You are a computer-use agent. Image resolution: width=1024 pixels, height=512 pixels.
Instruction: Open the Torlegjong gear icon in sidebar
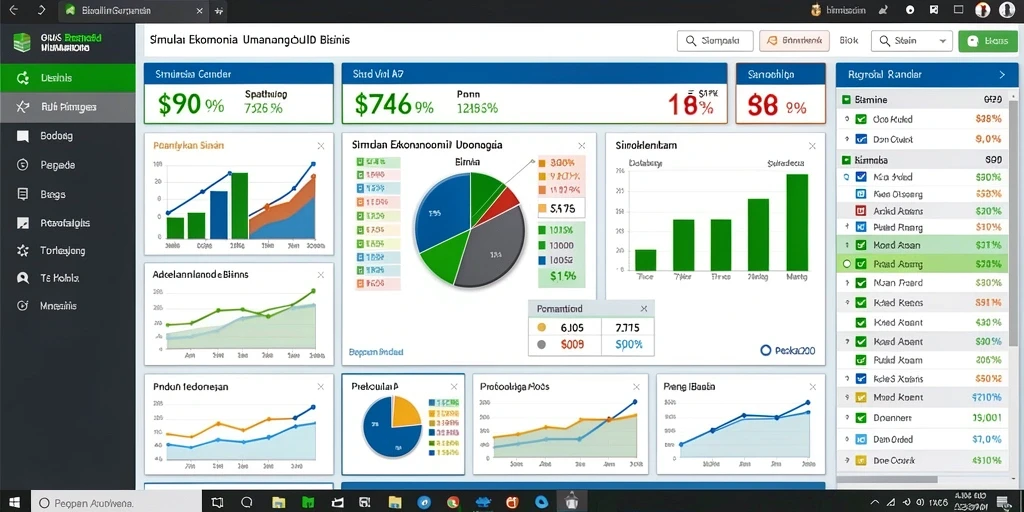tap(23, 250)
